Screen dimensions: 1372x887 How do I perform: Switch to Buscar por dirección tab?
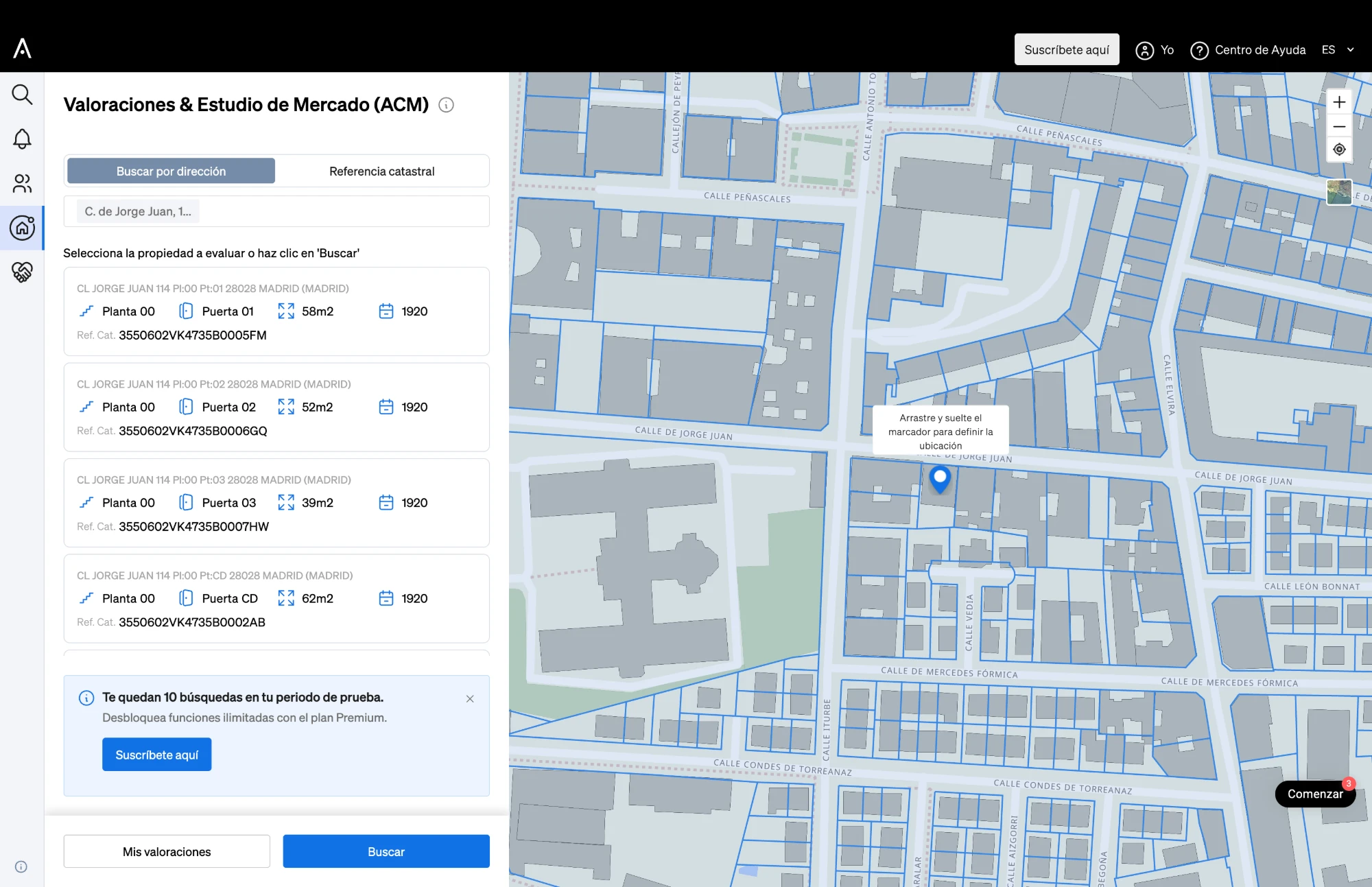coord(171,171)
